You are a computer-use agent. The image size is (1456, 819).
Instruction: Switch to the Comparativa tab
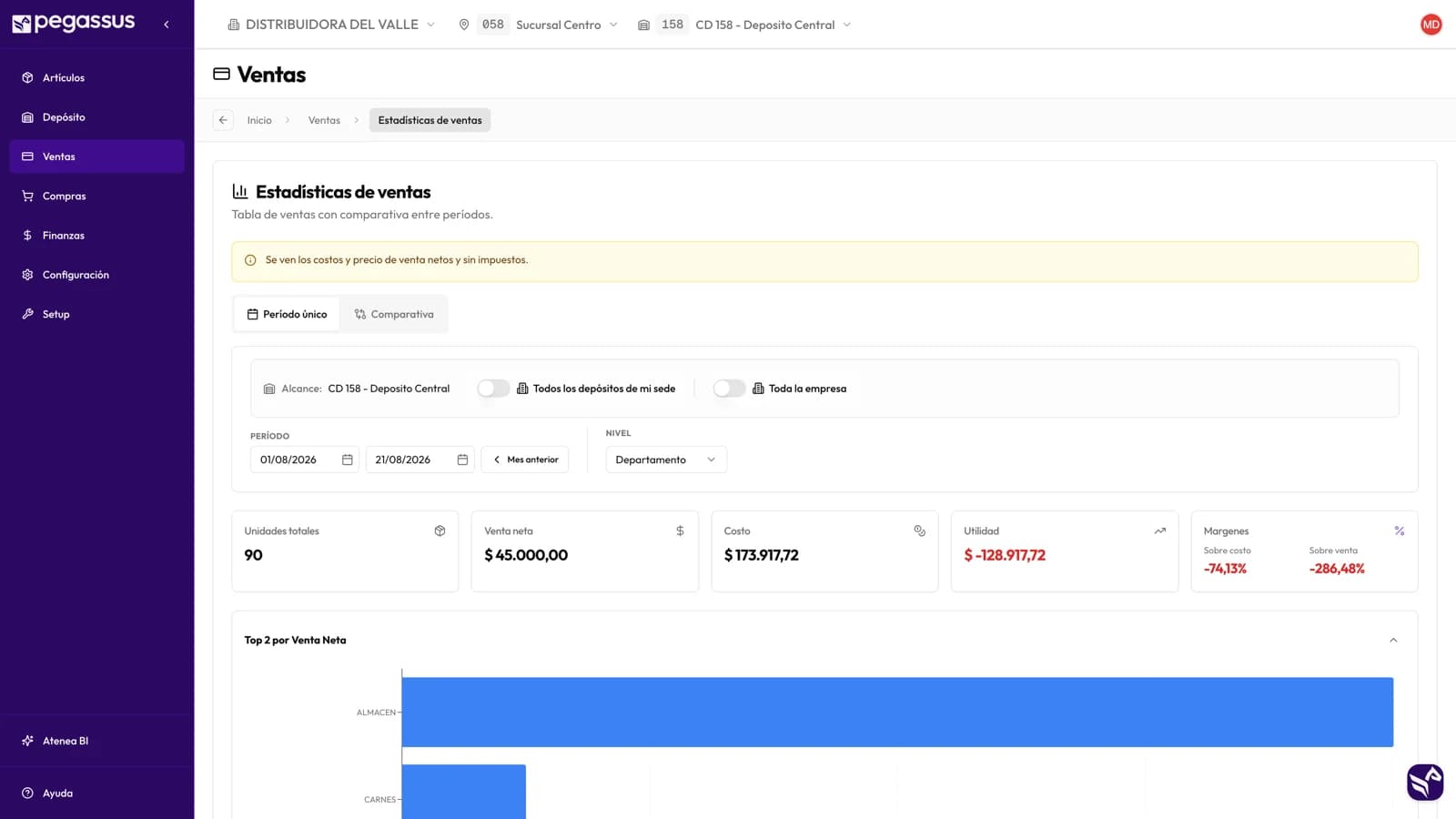(394, 314)
